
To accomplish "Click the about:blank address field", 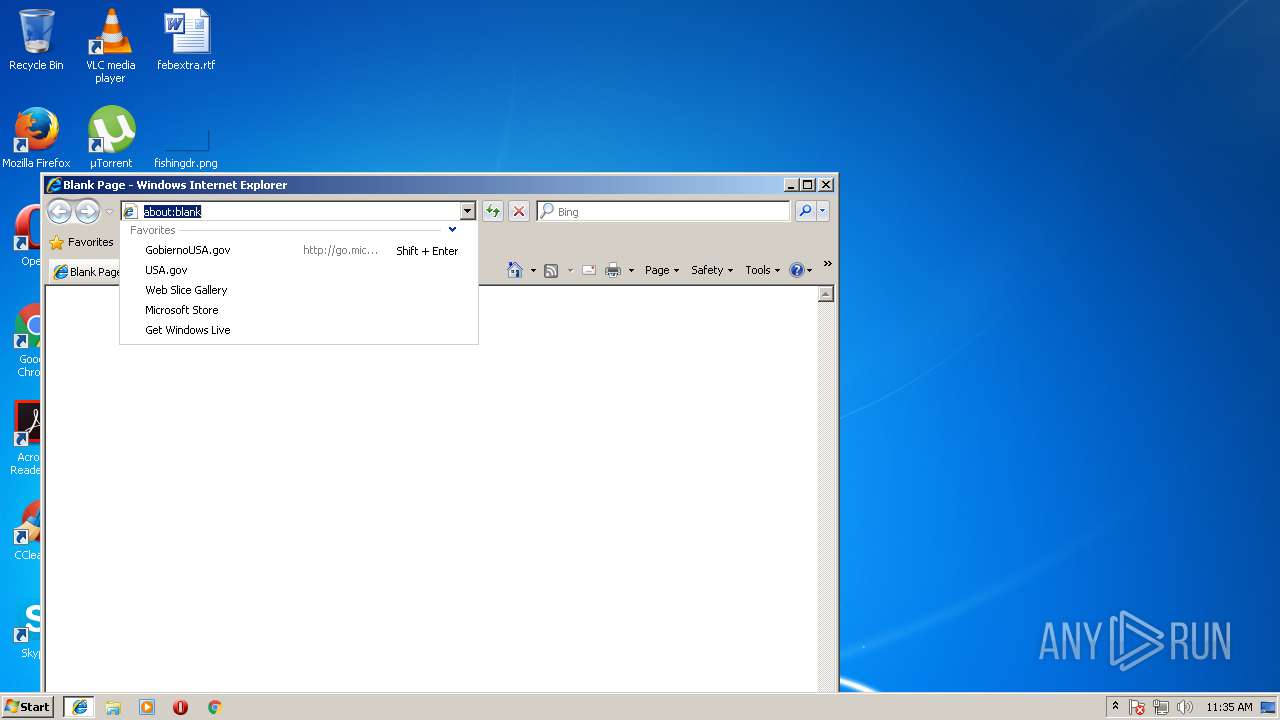I will click(x=290, y=212).
